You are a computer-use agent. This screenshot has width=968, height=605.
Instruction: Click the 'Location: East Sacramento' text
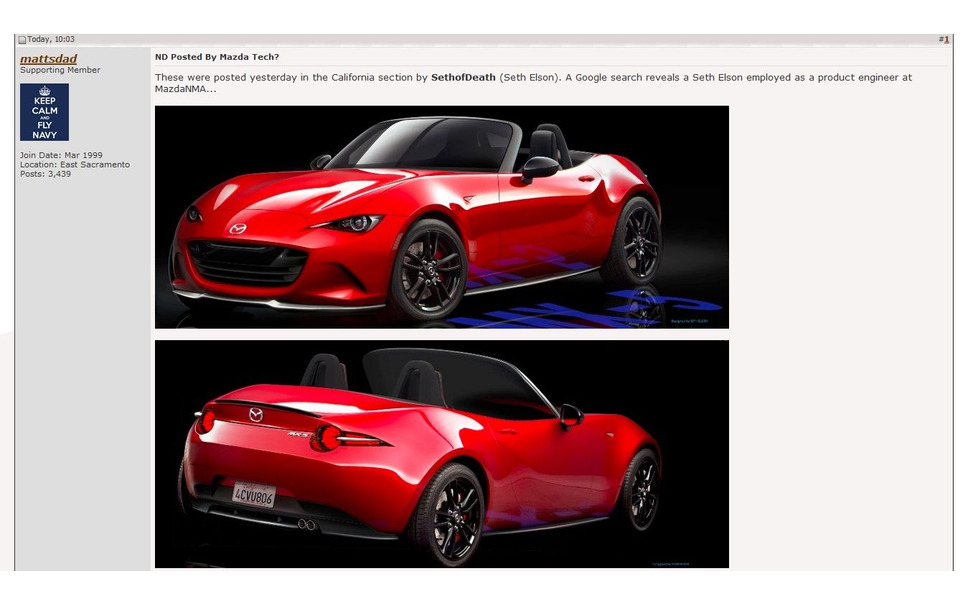click(75, 165)
